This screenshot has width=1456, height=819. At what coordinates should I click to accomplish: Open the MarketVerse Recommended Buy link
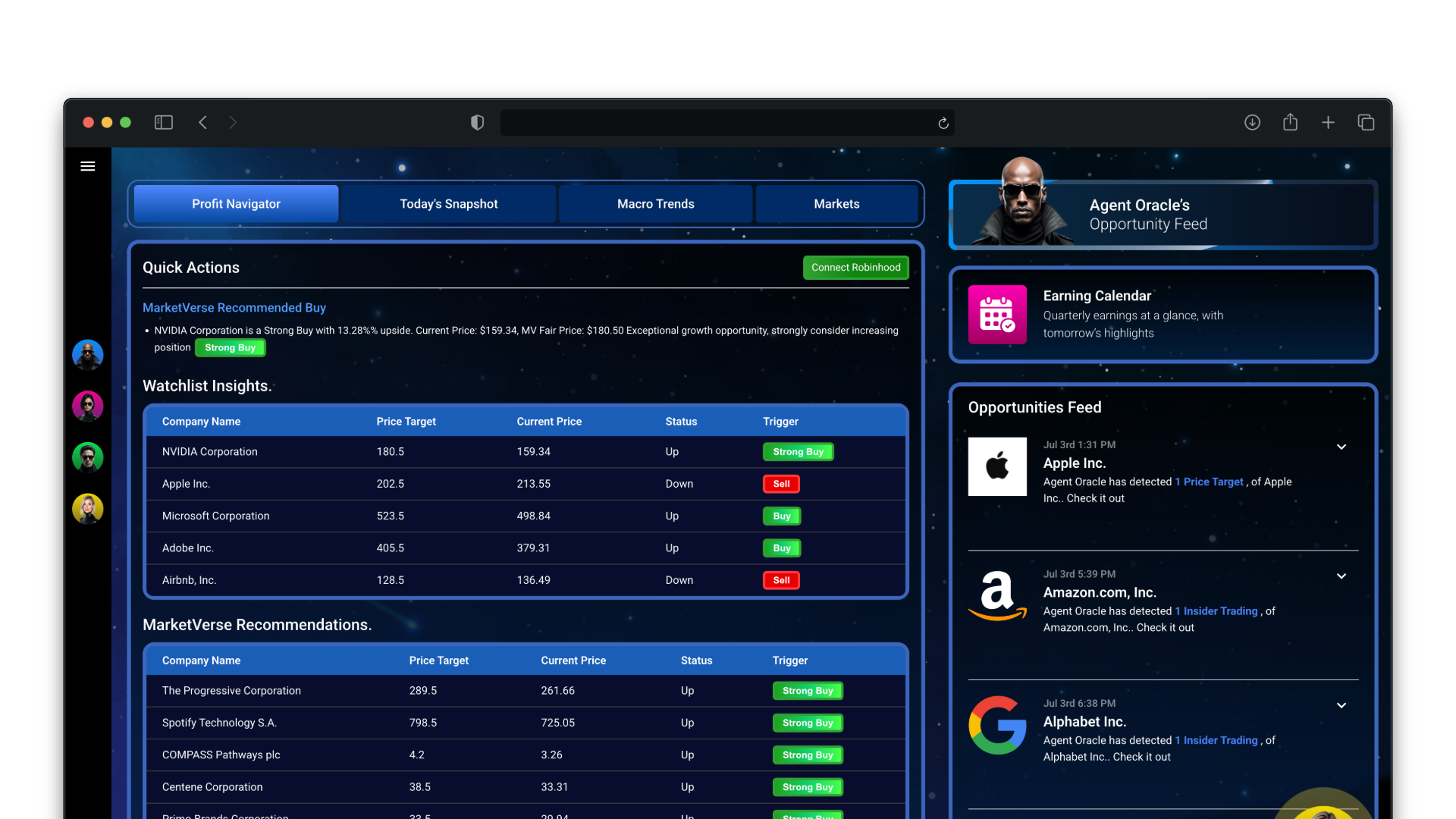coord(234,308)
